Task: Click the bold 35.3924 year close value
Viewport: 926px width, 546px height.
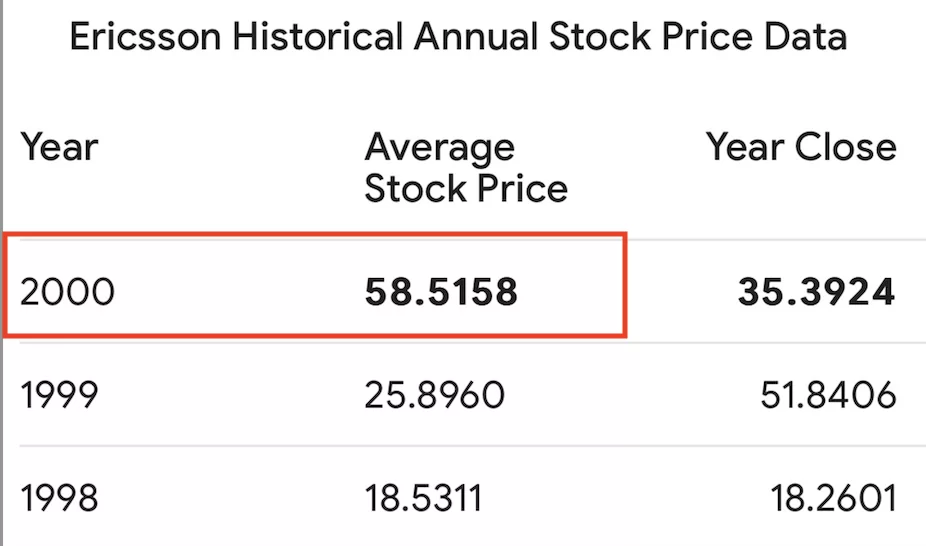Action: click(816, 292)
